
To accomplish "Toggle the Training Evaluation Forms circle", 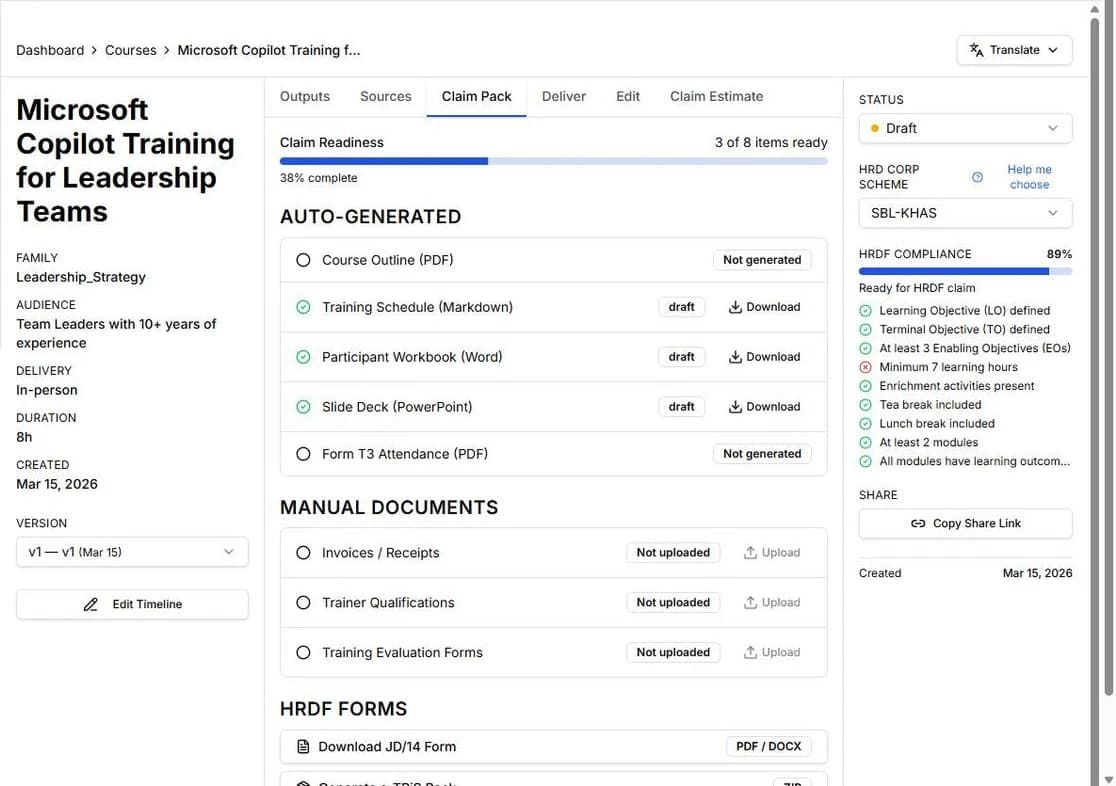I will tap(304, 653).
